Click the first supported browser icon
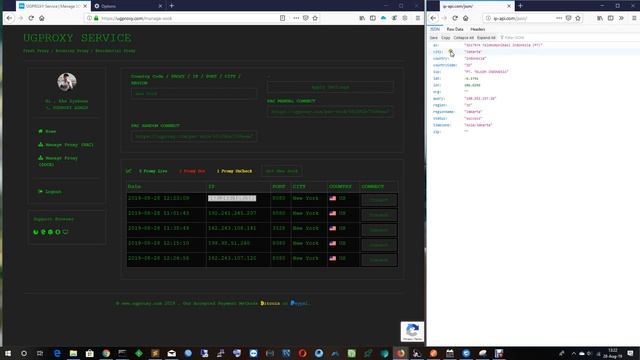 click(x=36, y=232)
